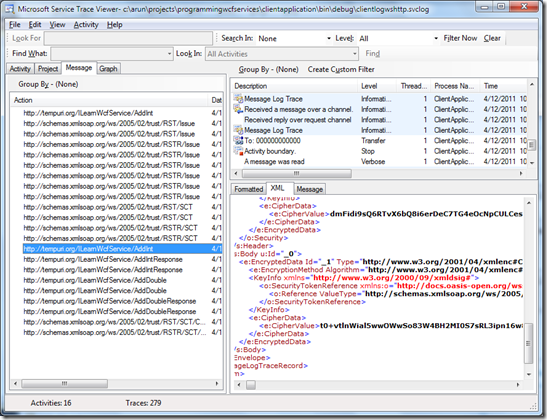The width and height of the screenshot is (547, 420).
Task: Sort by the Time column header
Action: (503, 86)
